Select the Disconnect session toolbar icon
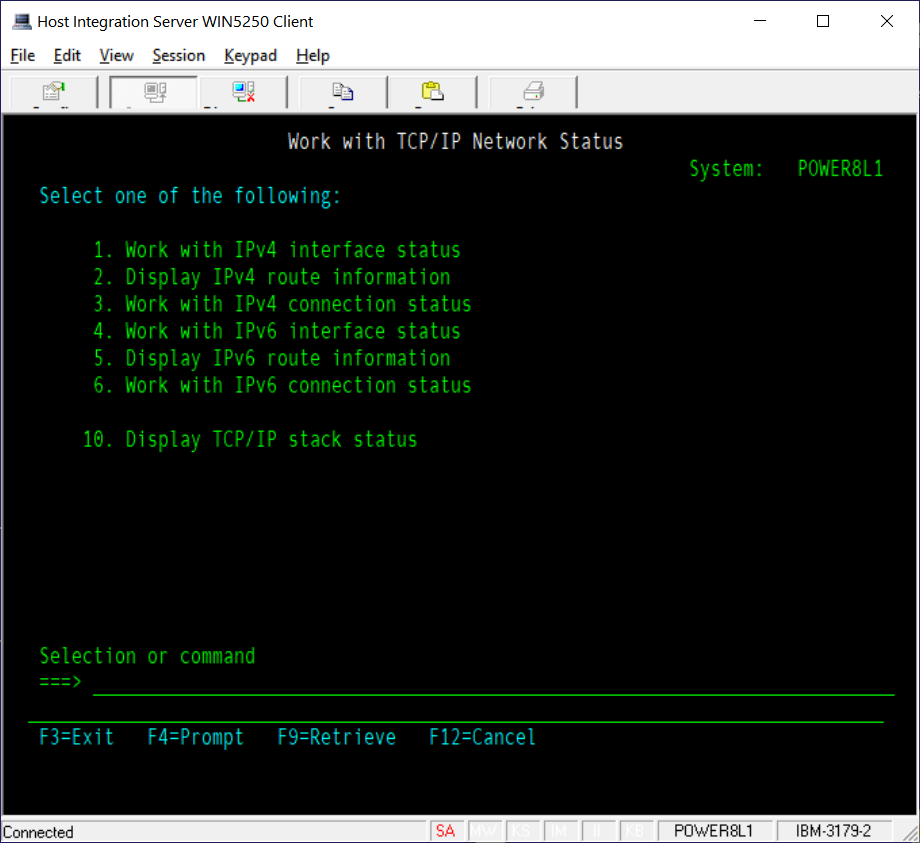Image resolution: width=920 pixels, height=843 pixels. [242, 91]
